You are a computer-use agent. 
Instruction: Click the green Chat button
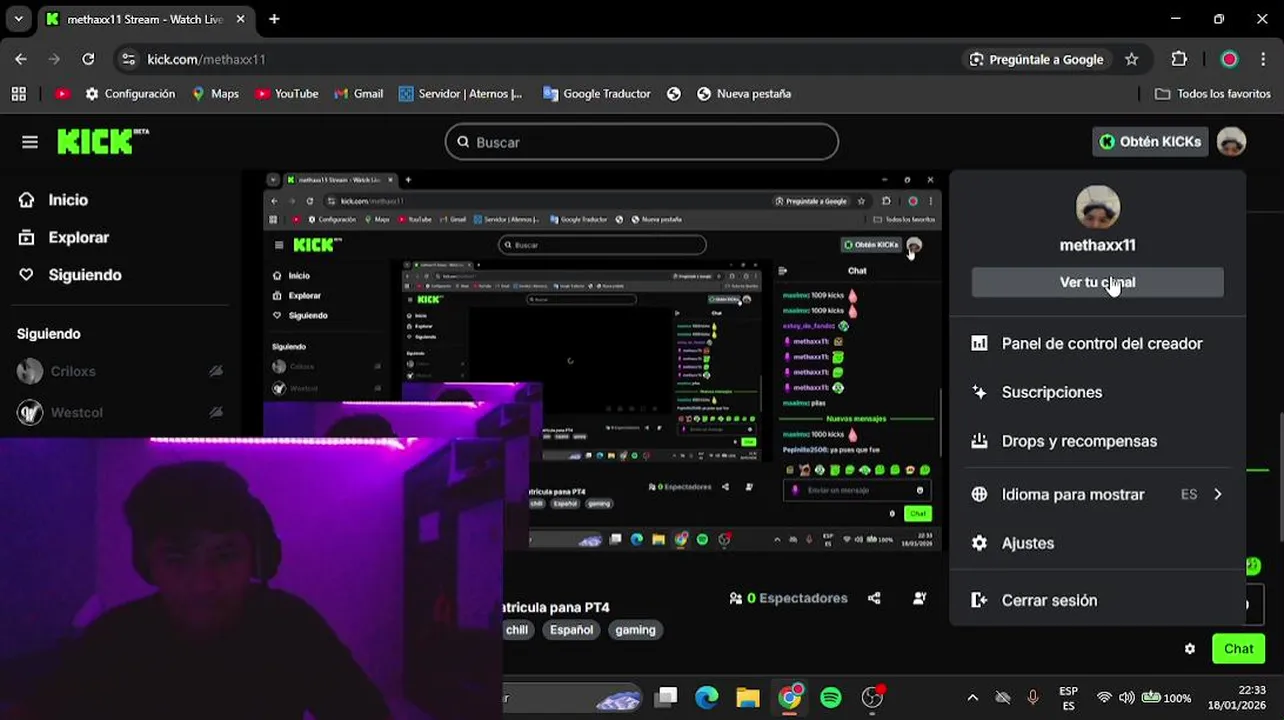1238,648
